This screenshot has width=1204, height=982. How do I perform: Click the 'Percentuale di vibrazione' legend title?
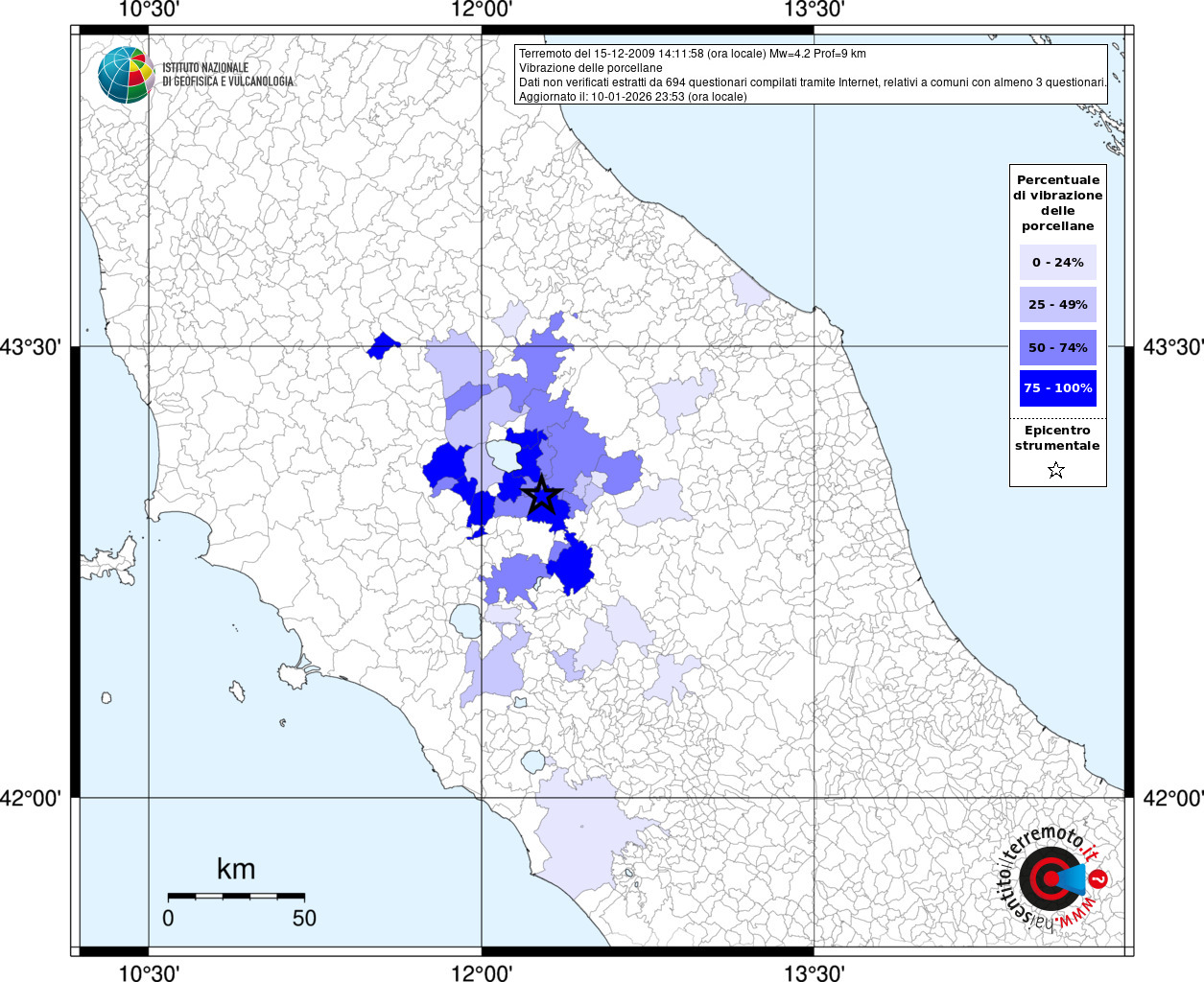click(x=1057, y=202)
